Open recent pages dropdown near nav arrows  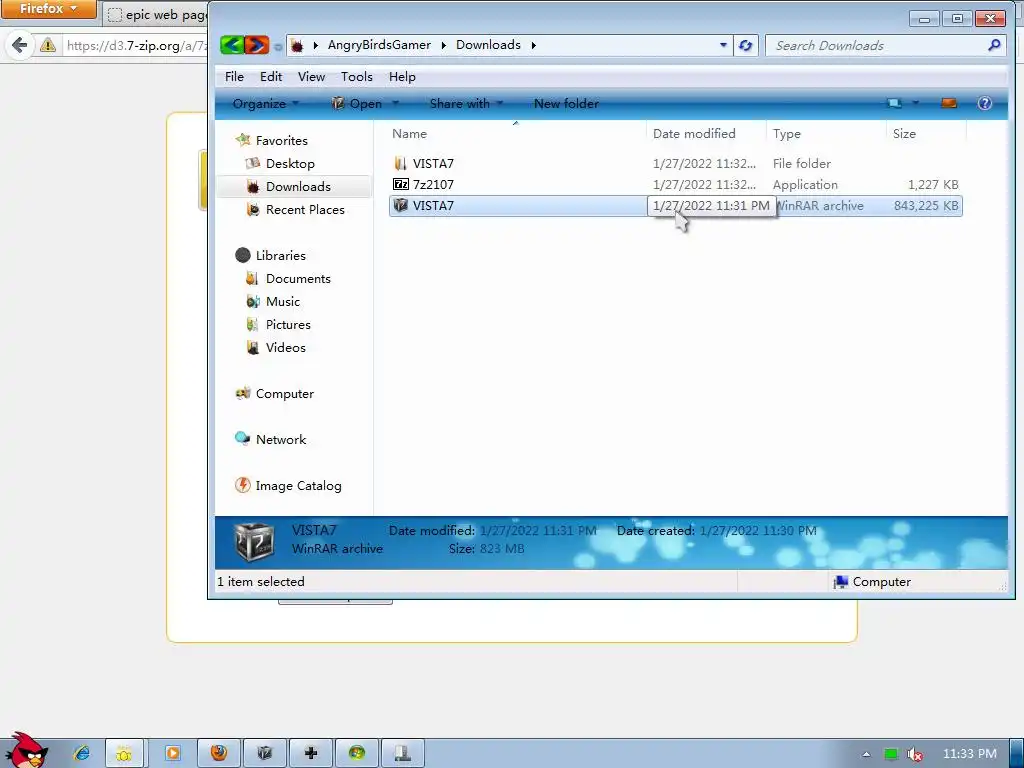(278, 46)
